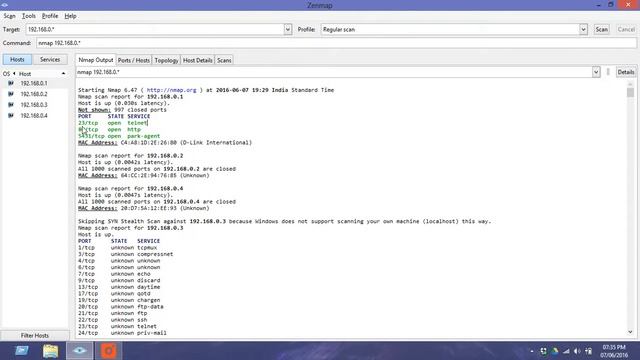The height and width of the screenshot is (360, 640).
Task: Click the D-Link International MAC Address line
Action: point(165,142)
